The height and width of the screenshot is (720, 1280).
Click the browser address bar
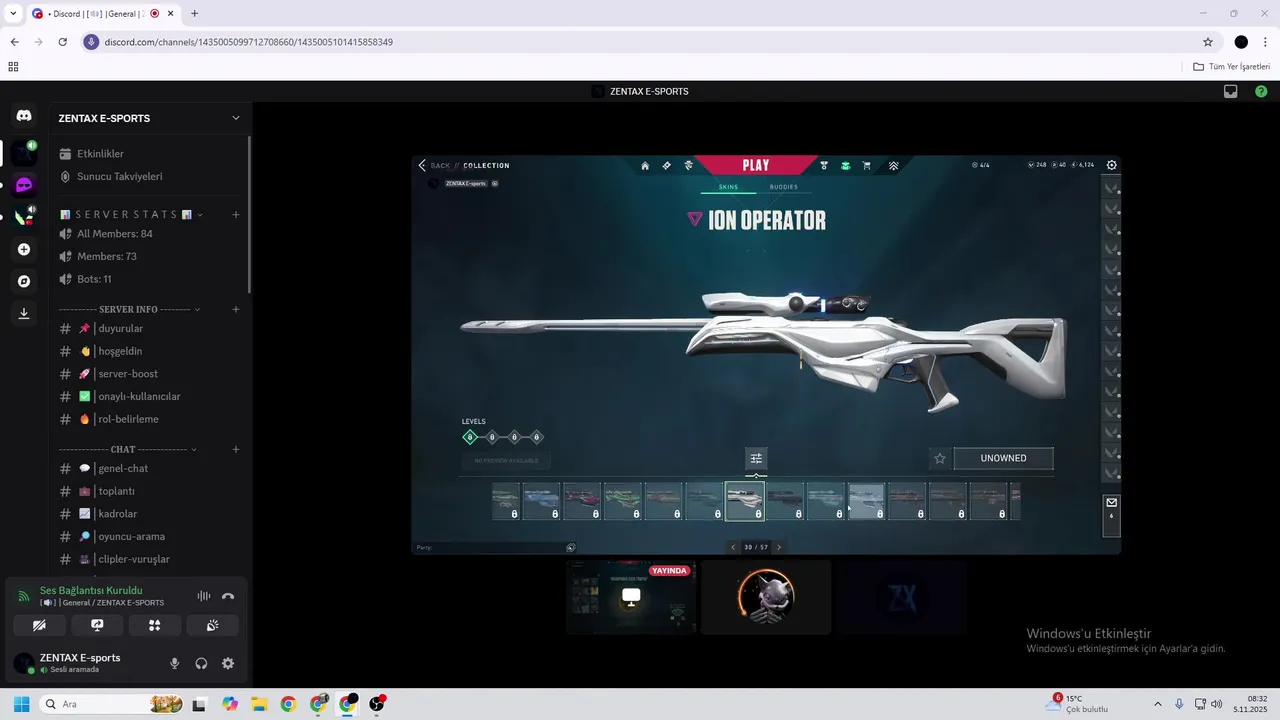(640, 42)
